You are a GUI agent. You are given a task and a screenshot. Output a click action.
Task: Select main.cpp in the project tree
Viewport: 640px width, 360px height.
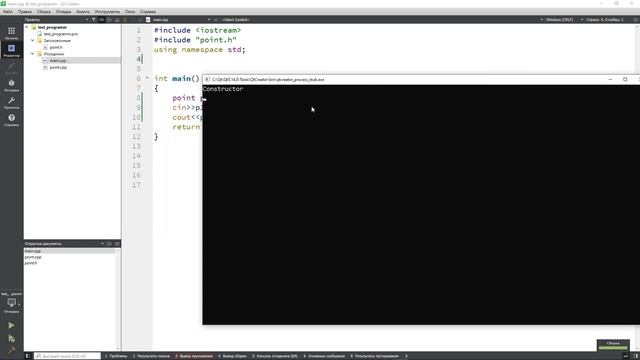[58, 60]
